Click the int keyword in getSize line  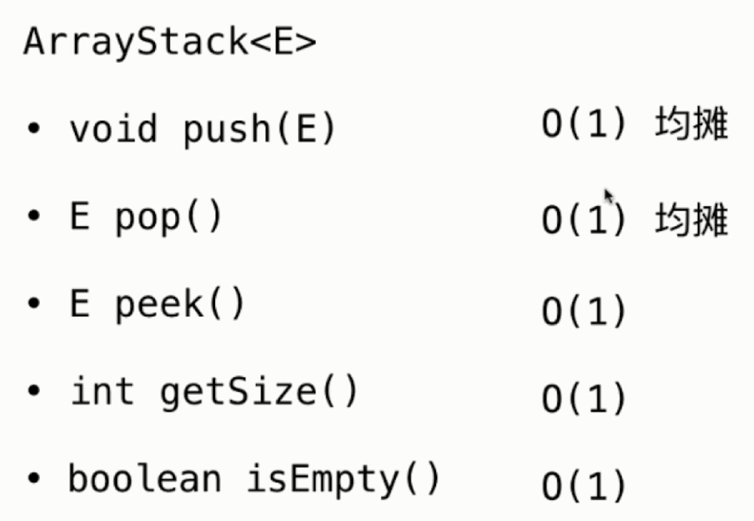(101, 391)
